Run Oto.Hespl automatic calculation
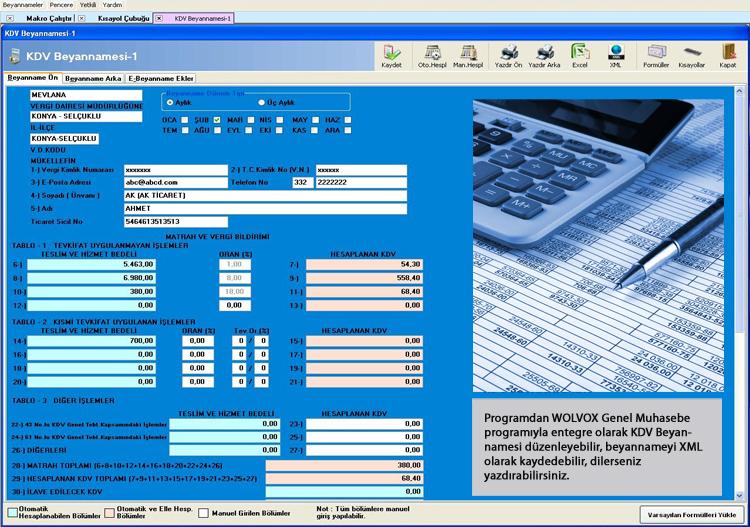This screenshot has width=750, height=527. coord(432,55)
